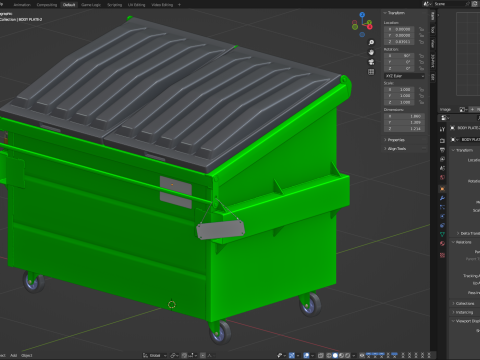
Task: Toggle camera view with camera icon
Action: 371,62
